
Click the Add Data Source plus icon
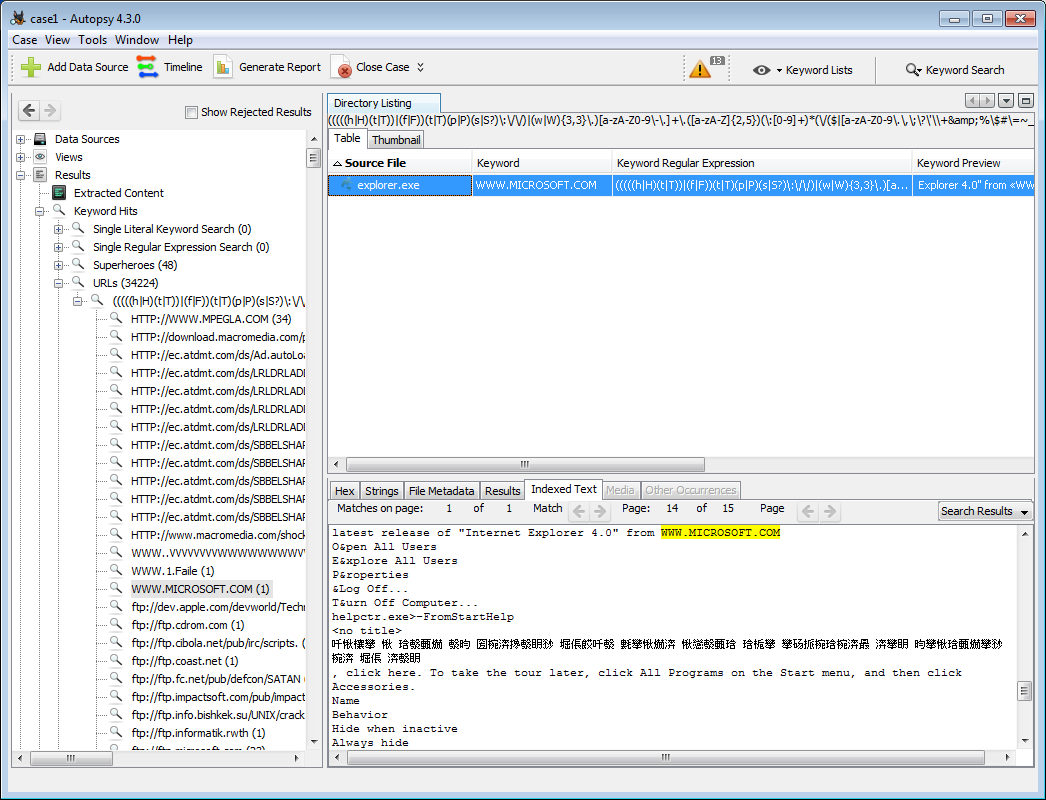tap(31, 67)
